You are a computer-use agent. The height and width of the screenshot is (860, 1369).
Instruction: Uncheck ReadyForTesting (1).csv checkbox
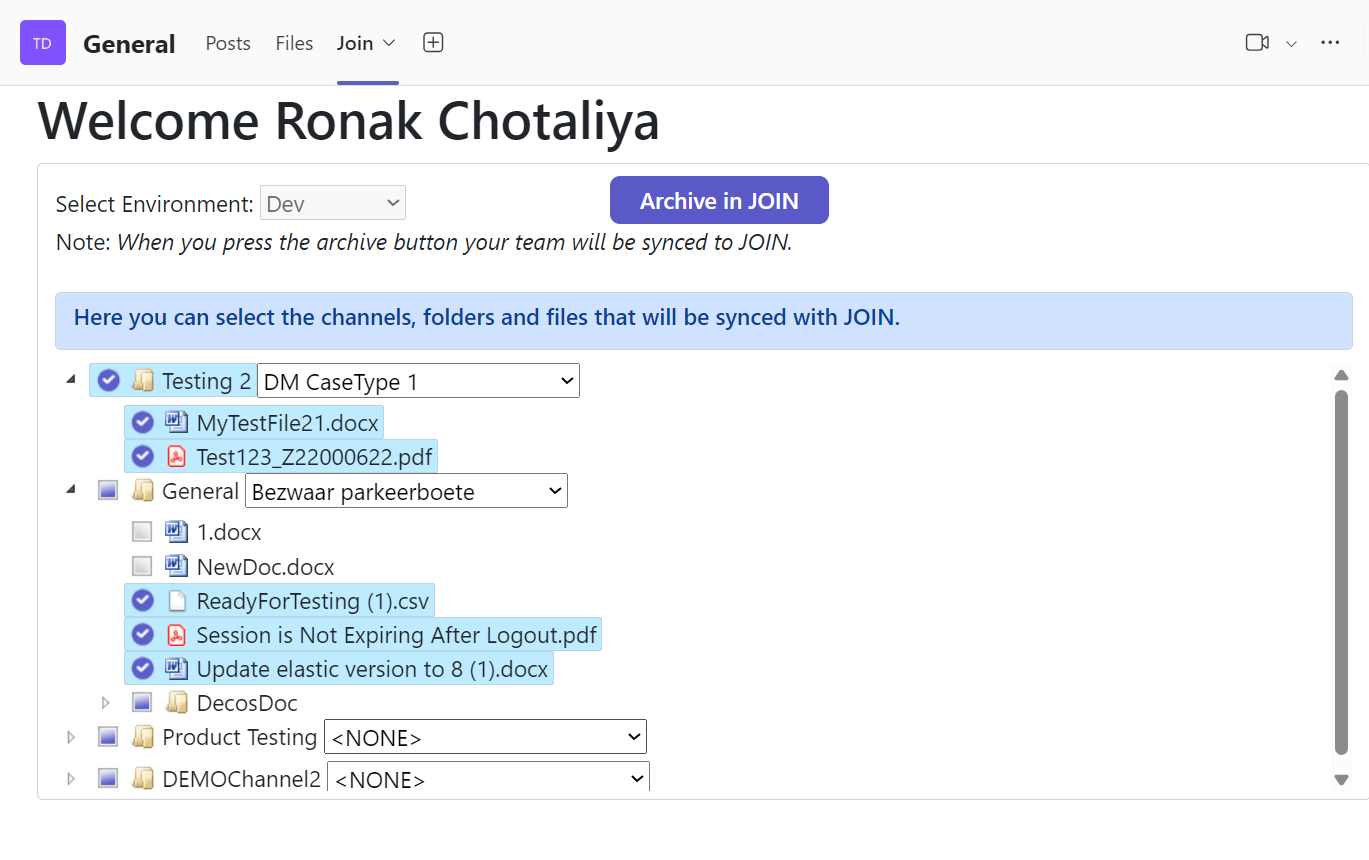[143, 601]
